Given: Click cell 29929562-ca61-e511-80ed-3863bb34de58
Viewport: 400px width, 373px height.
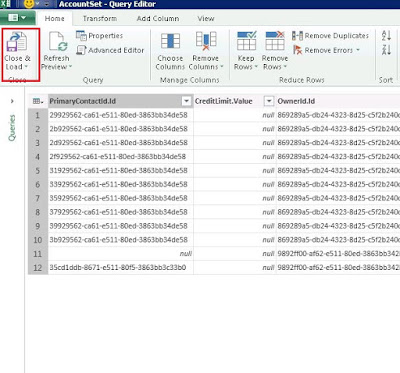Looking at the screenshot, I should 121,115.
